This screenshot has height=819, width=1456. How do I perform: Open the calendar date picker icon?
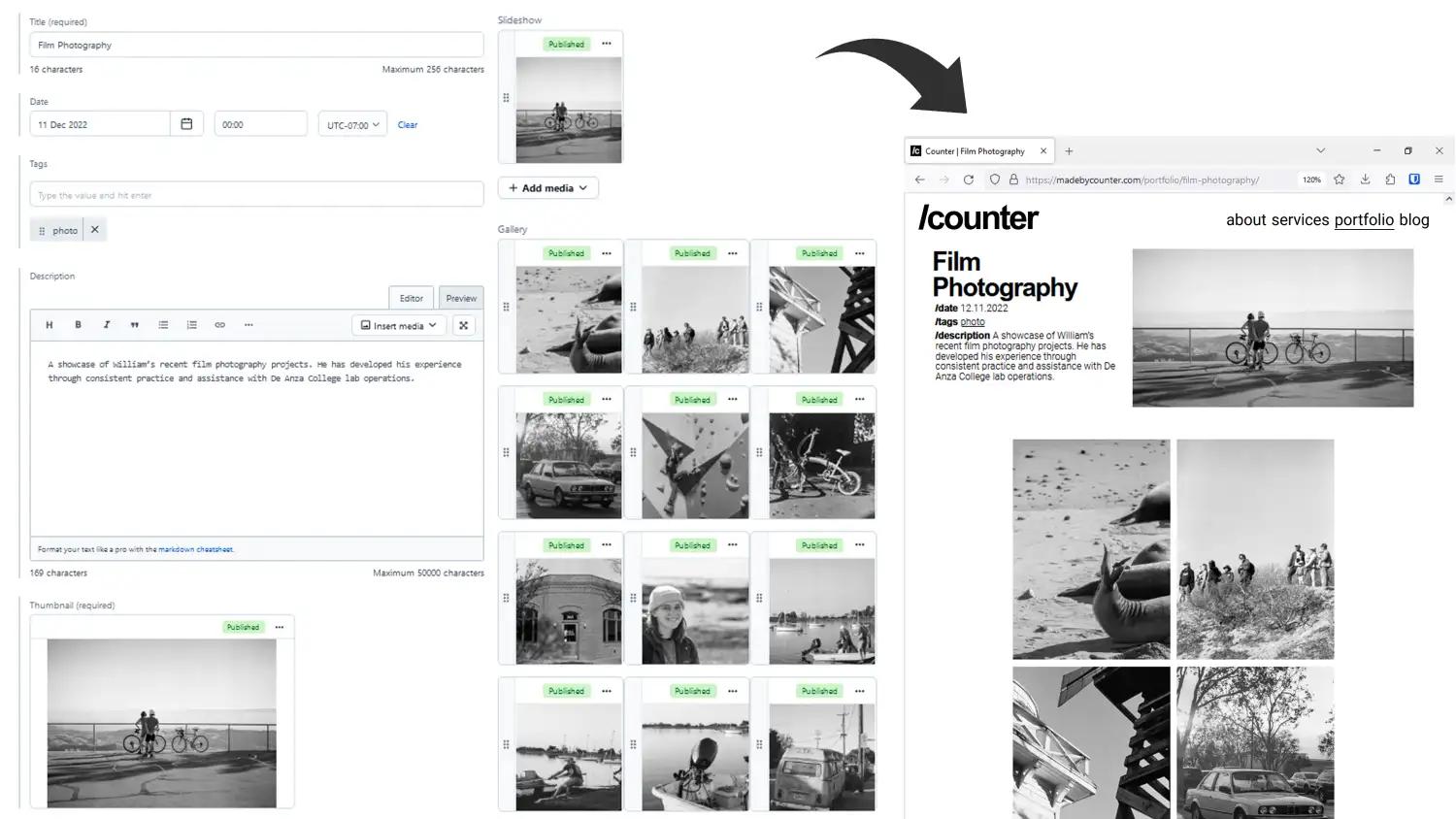point(186,124)
